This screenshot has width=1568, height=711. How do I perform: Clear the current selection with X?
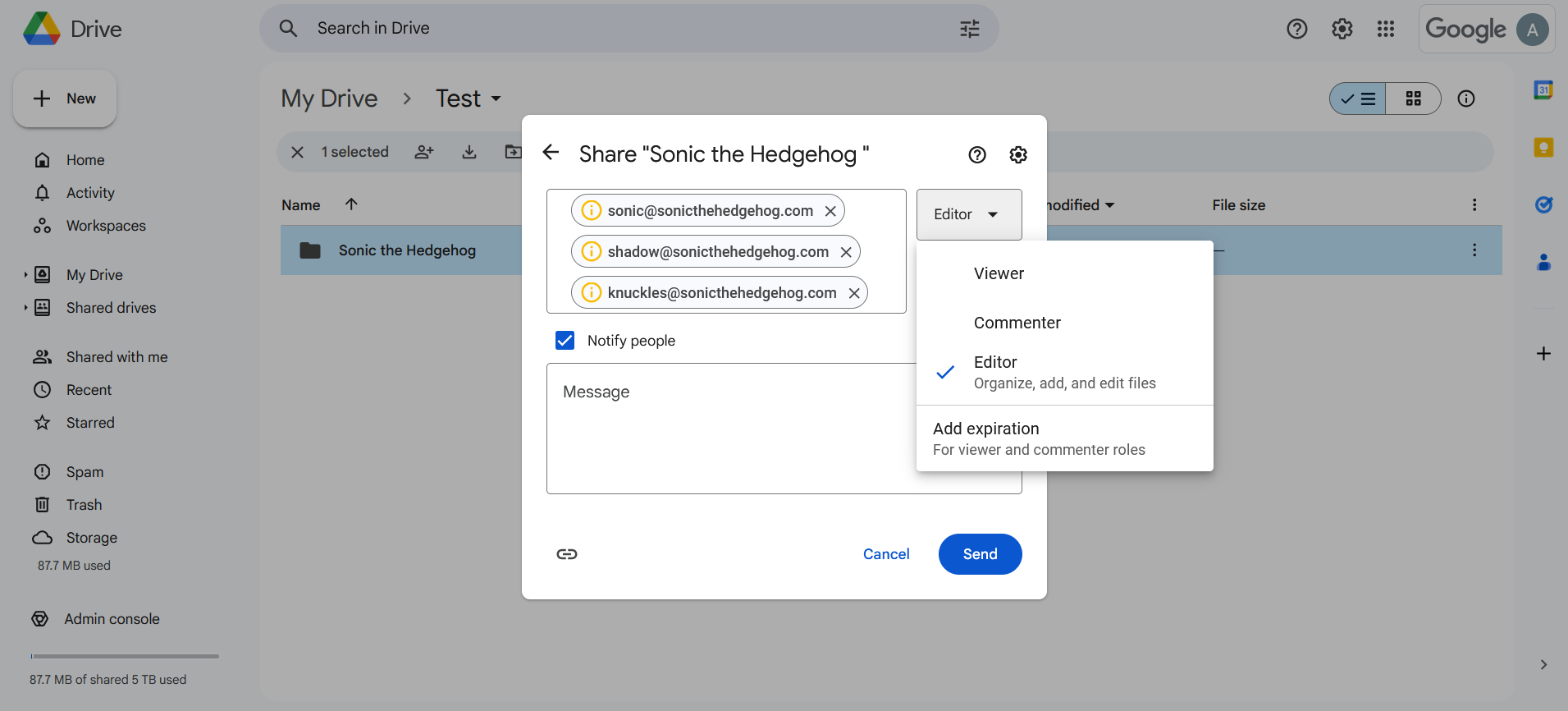(x=298, y=152)
